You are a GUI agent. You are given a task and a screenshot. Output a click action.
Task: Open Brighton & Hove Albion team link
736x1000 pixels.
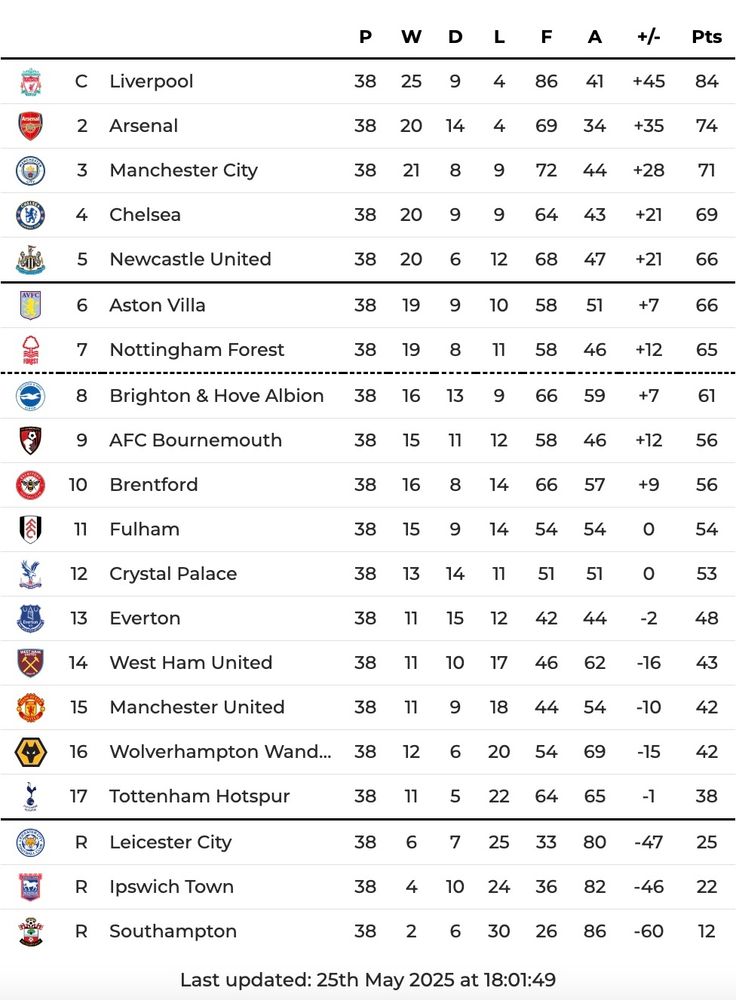tap(217, 396)
